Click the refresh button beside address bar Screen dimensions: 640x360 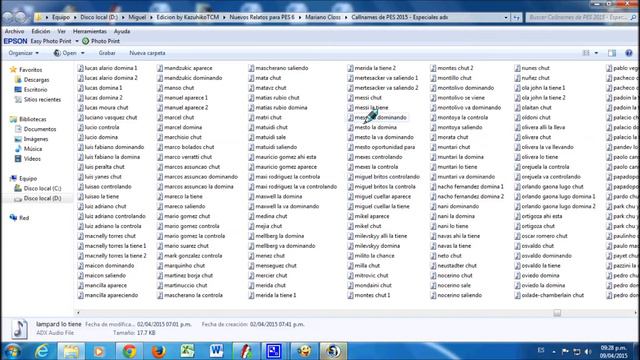517,18
